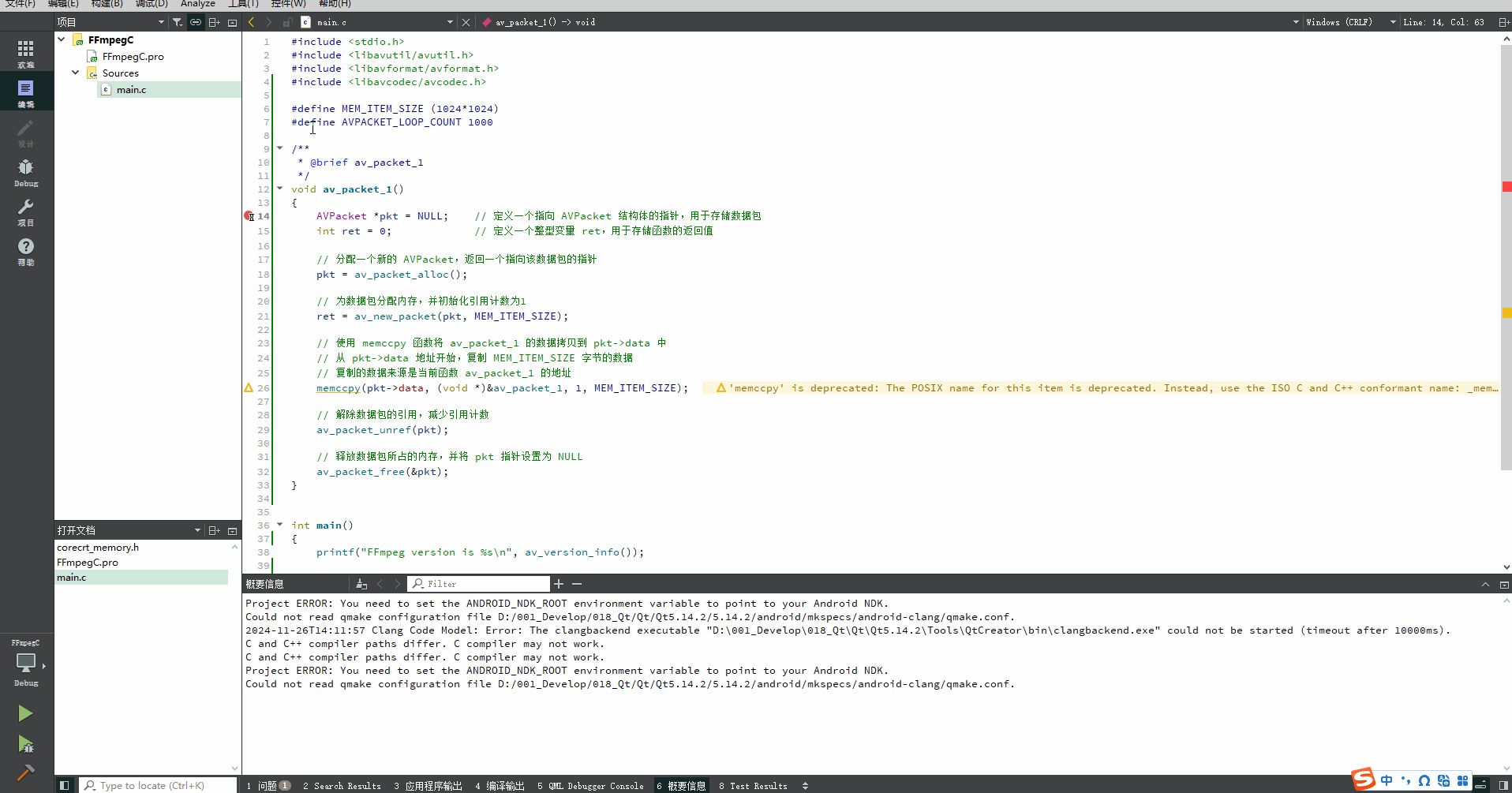Close the project side panel
Screen dimensions: 1512x793
pos(232,22)
